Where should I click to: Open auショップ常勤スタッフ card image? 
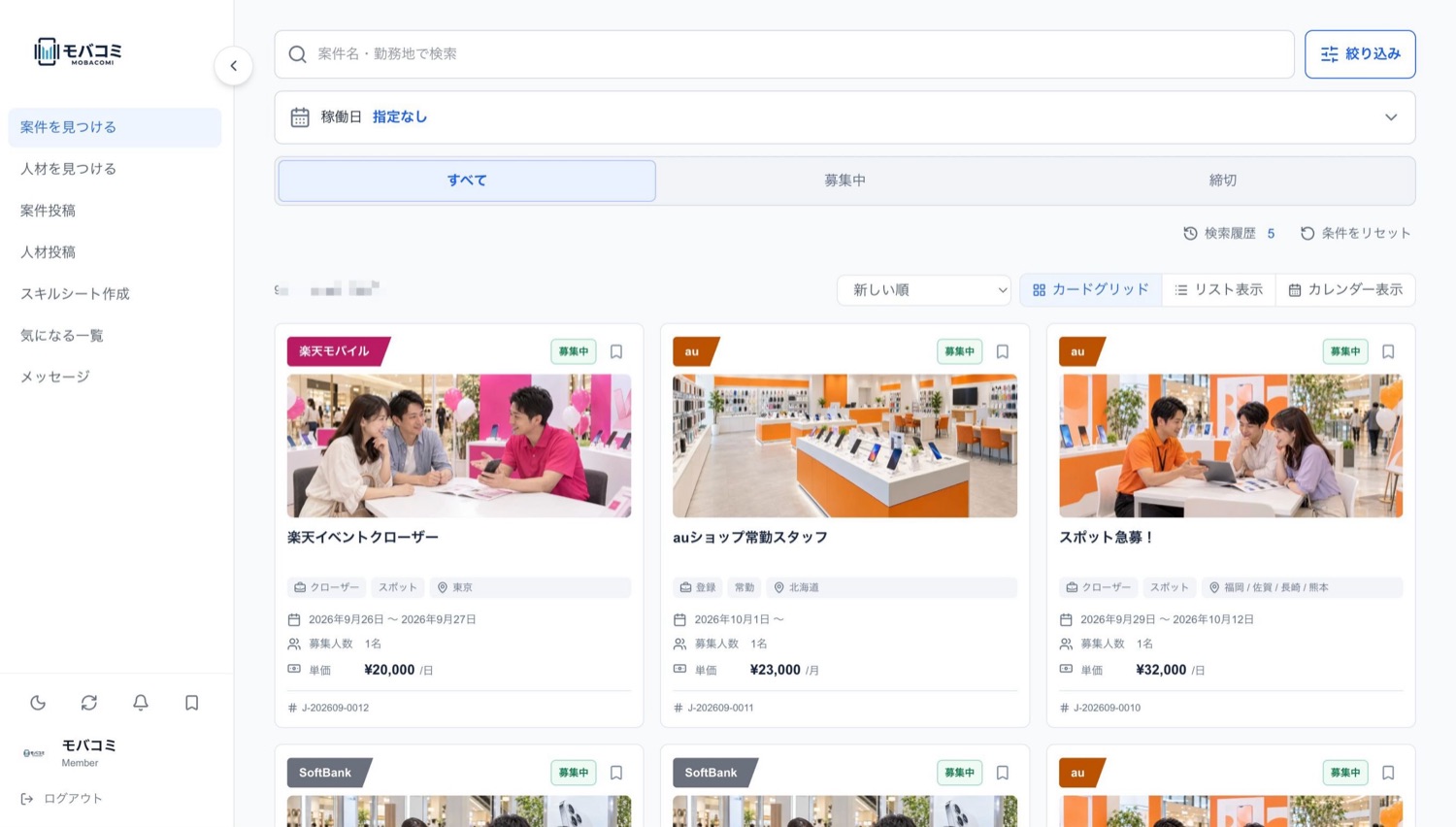coord(844,446)
